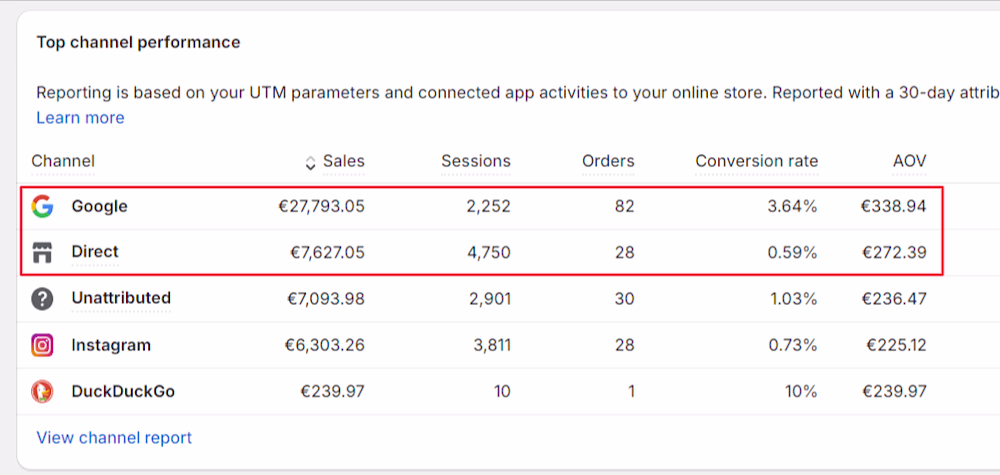
Task: Click the sort arrows icon beside Sales
Action: [x=310, y=162]
